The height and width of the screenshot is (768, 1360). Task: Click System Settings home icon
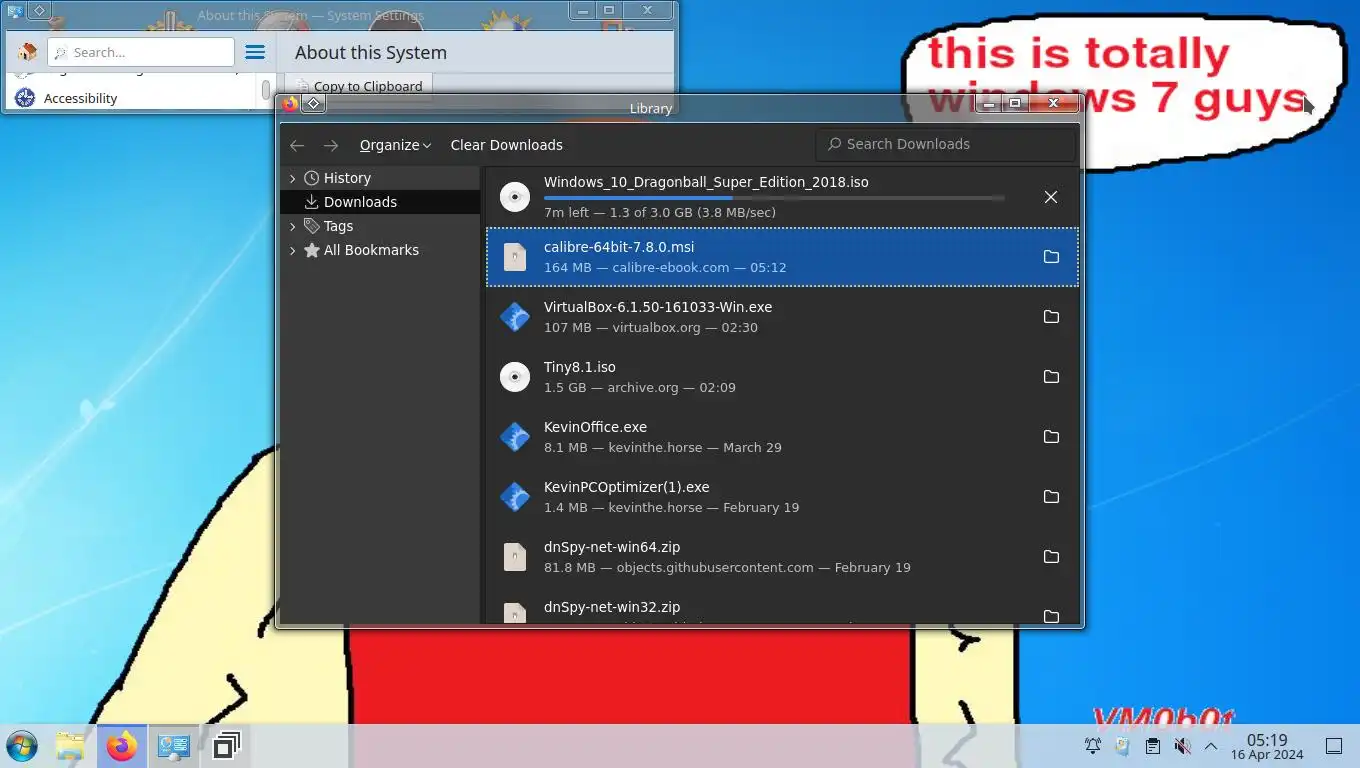(28, 52)
